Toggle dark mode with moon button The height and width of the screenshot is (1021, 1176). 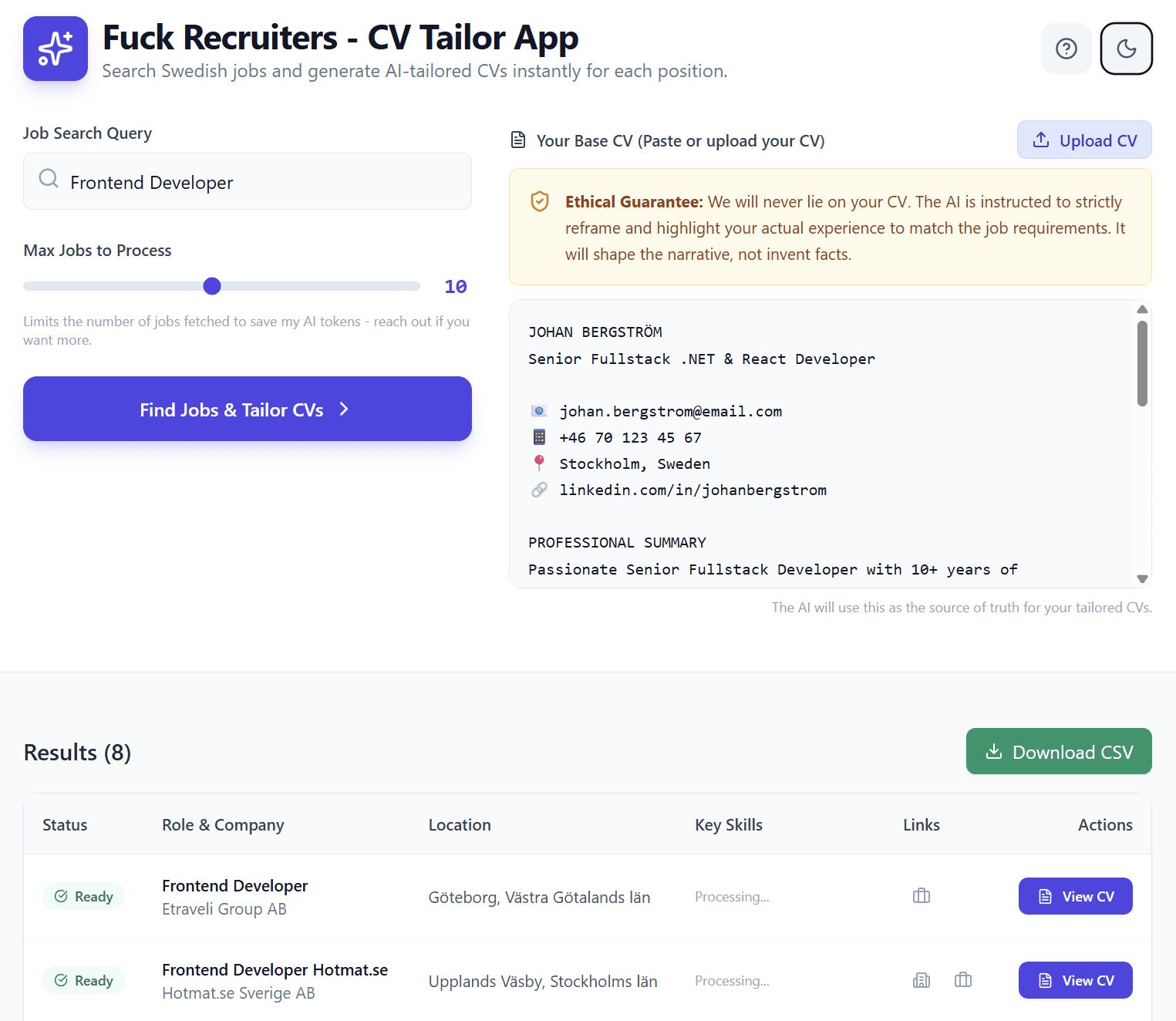coord(1127,49)
